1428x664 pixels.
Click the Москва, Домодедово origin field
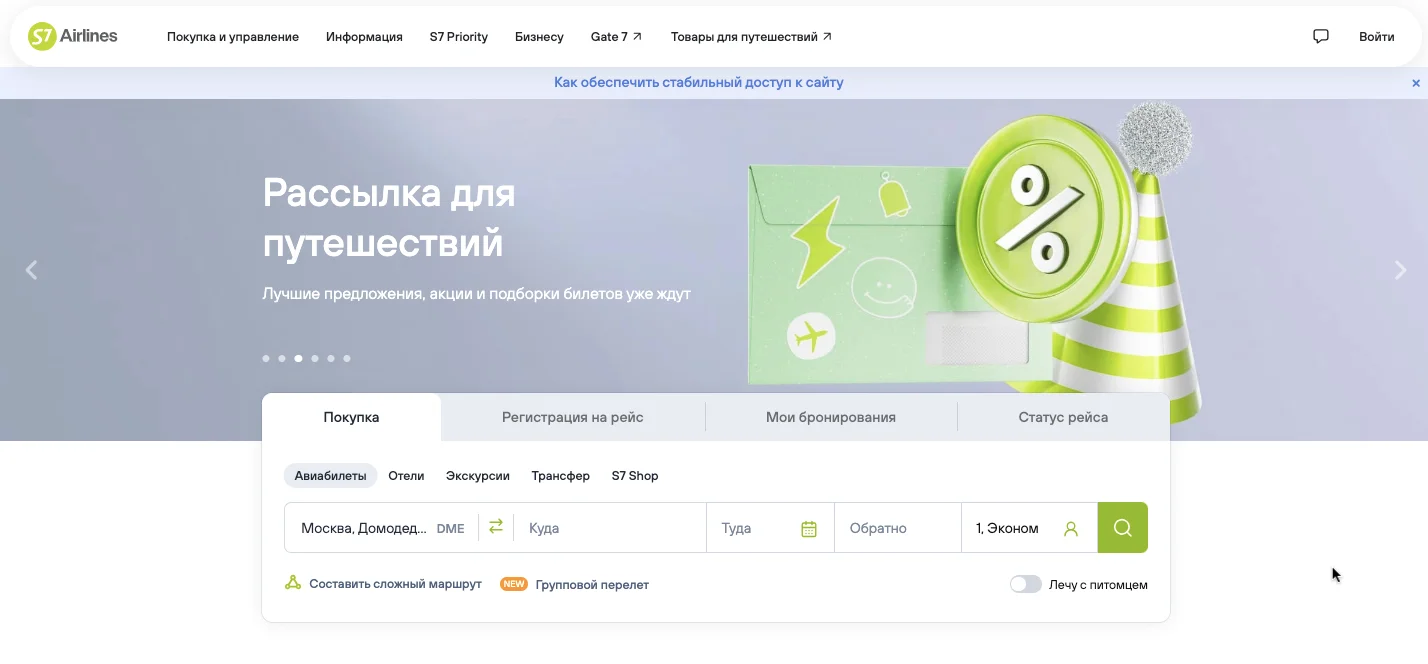pos(382,528)
